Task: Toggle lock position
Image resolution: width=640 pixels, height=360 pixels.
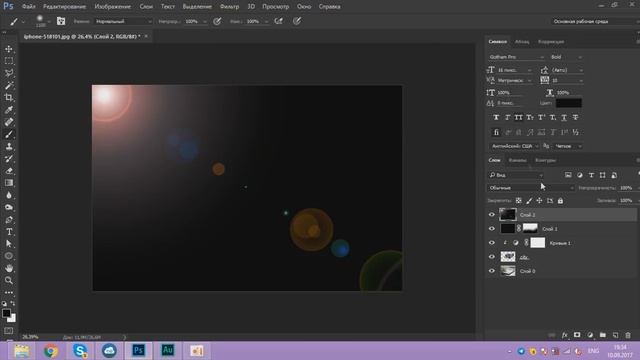Action: click(x=539, y=200)
